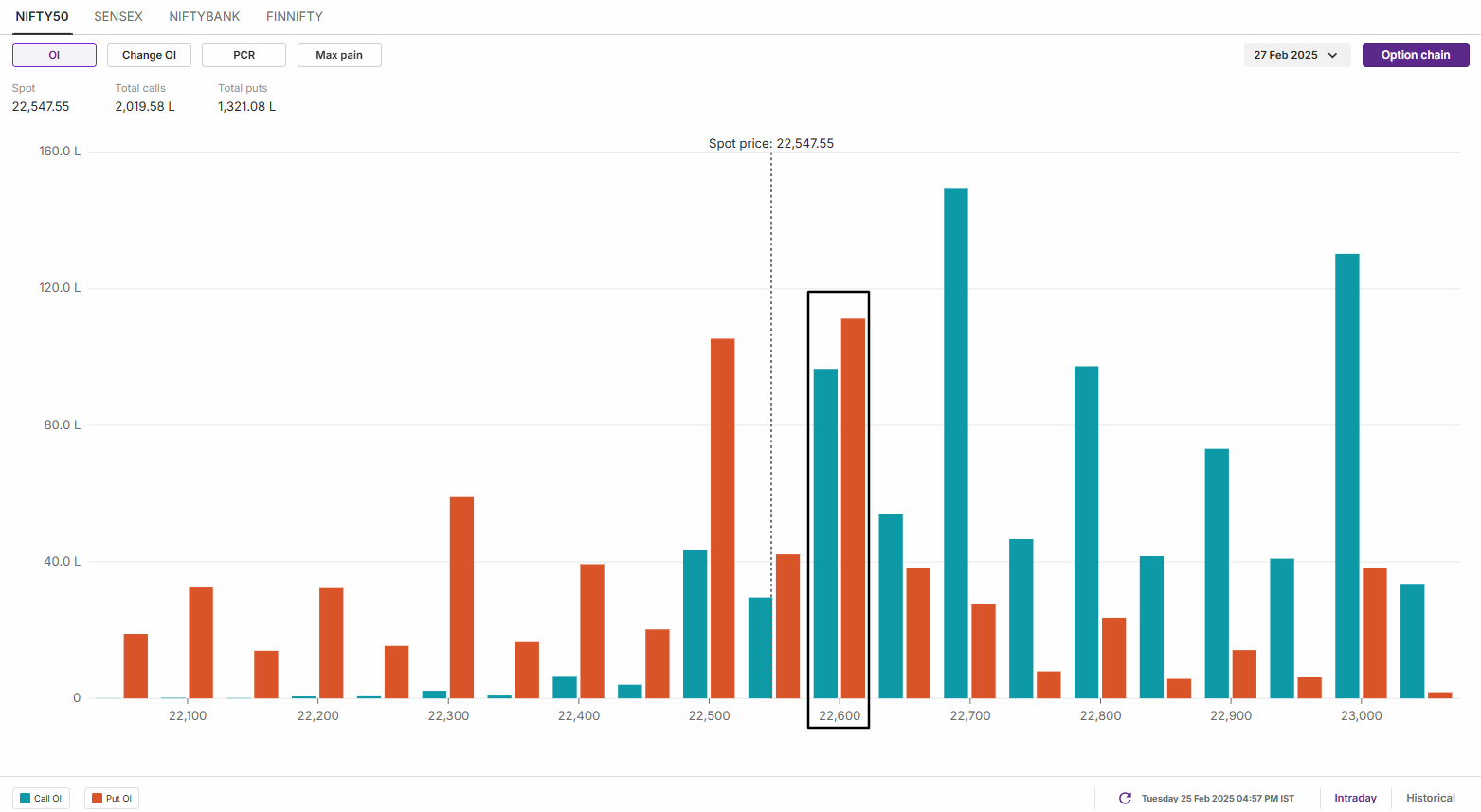Click the Spot value 22,547.55
This screenshot has height=812, width=1481.
(x=41, y=106)
